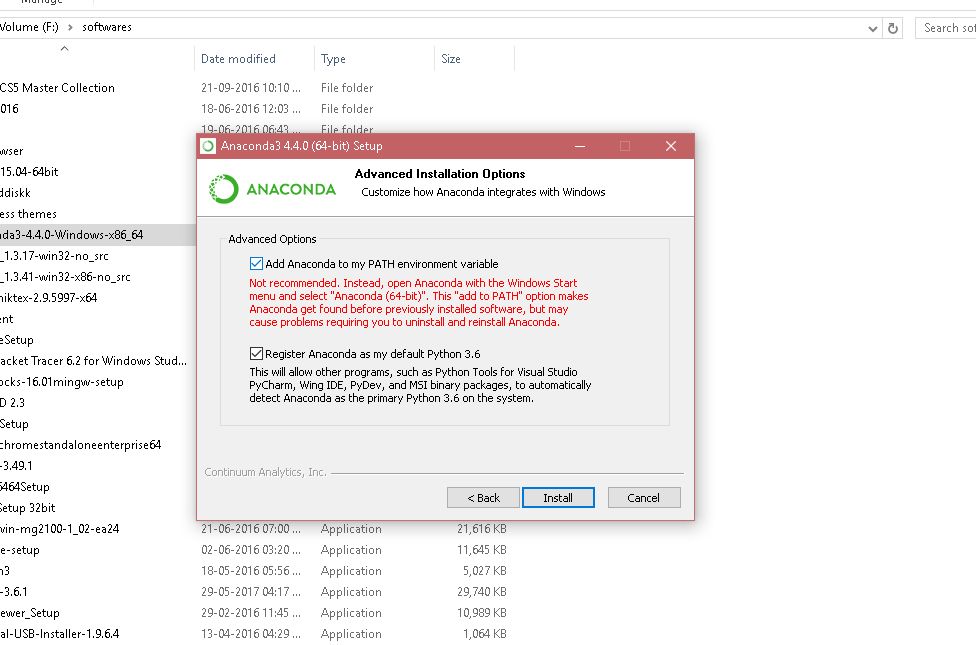Select the -3.49.1 file
The width and height of the screenshot is (976, 645).
16,466
